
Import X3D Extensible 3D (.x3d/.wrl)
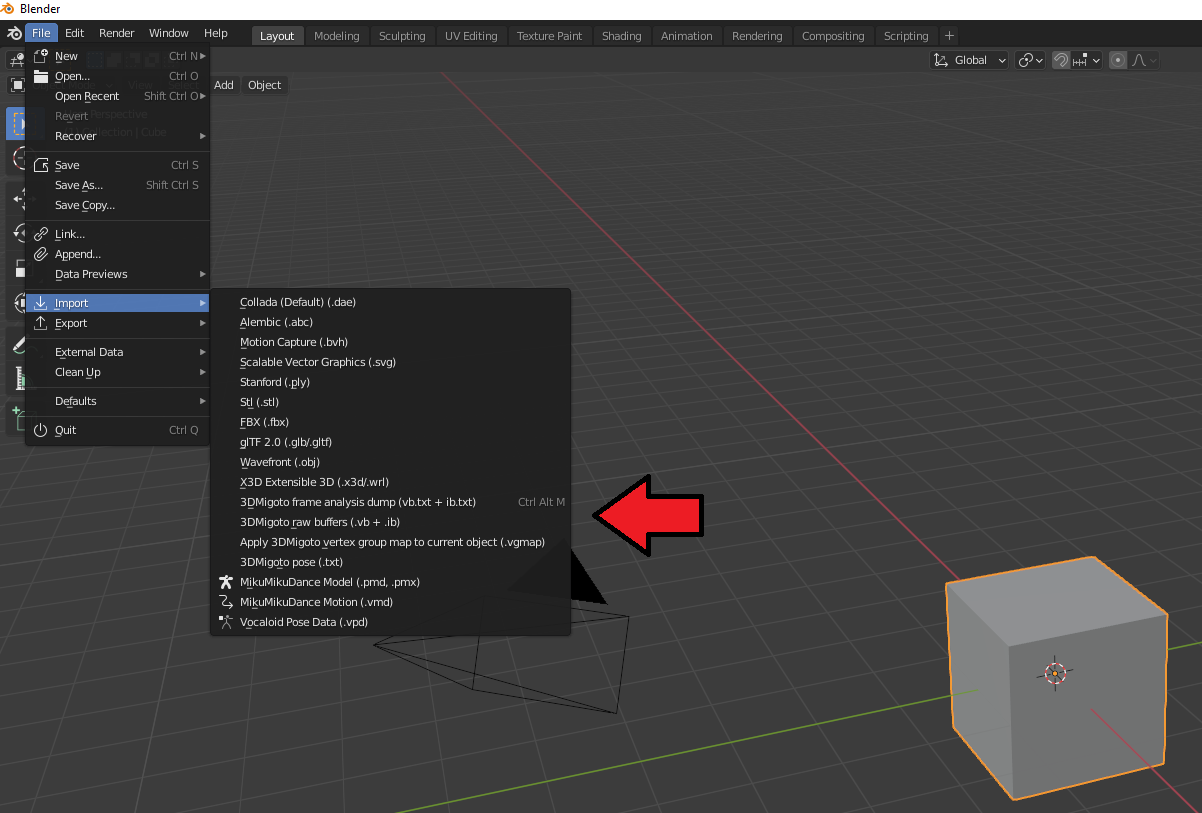point(390,482)
